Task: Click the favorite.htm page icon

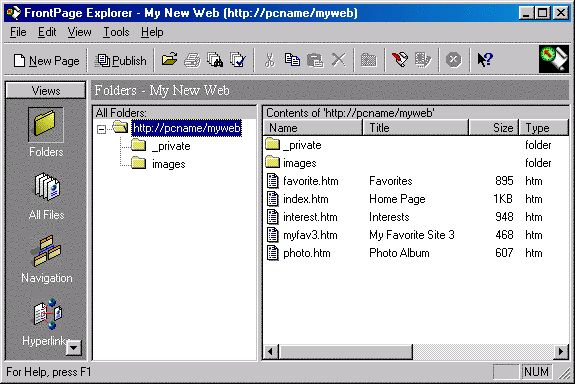Action: 272,181
